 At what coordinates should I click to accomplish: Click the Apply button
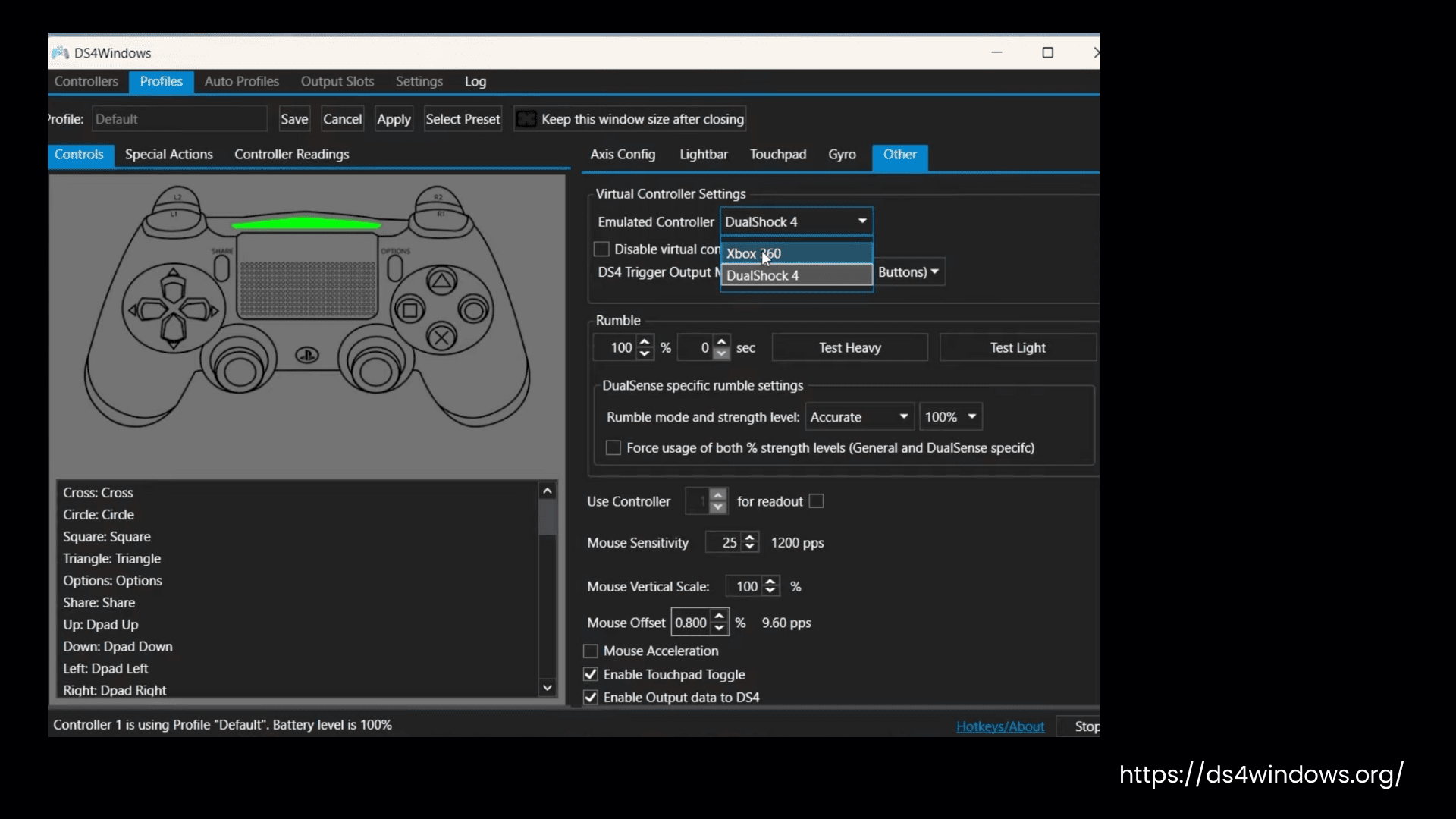394,119
